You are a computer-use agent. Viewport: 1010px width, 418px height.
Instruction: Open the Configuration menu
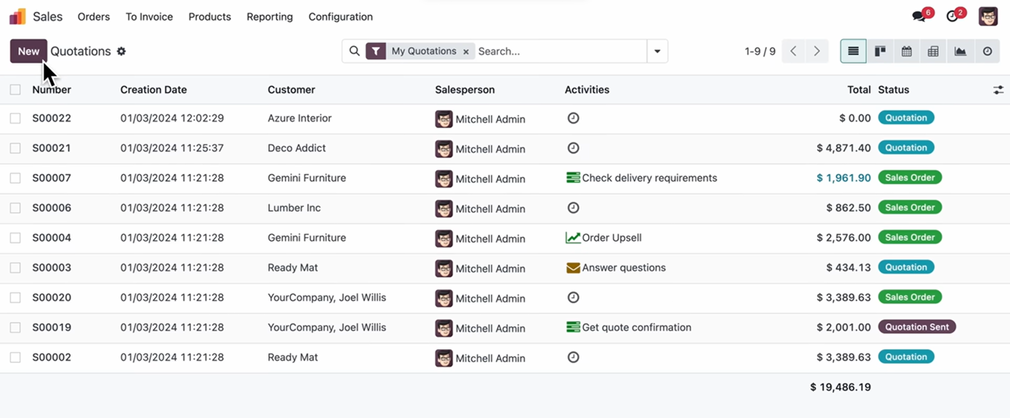pos(340,17)
